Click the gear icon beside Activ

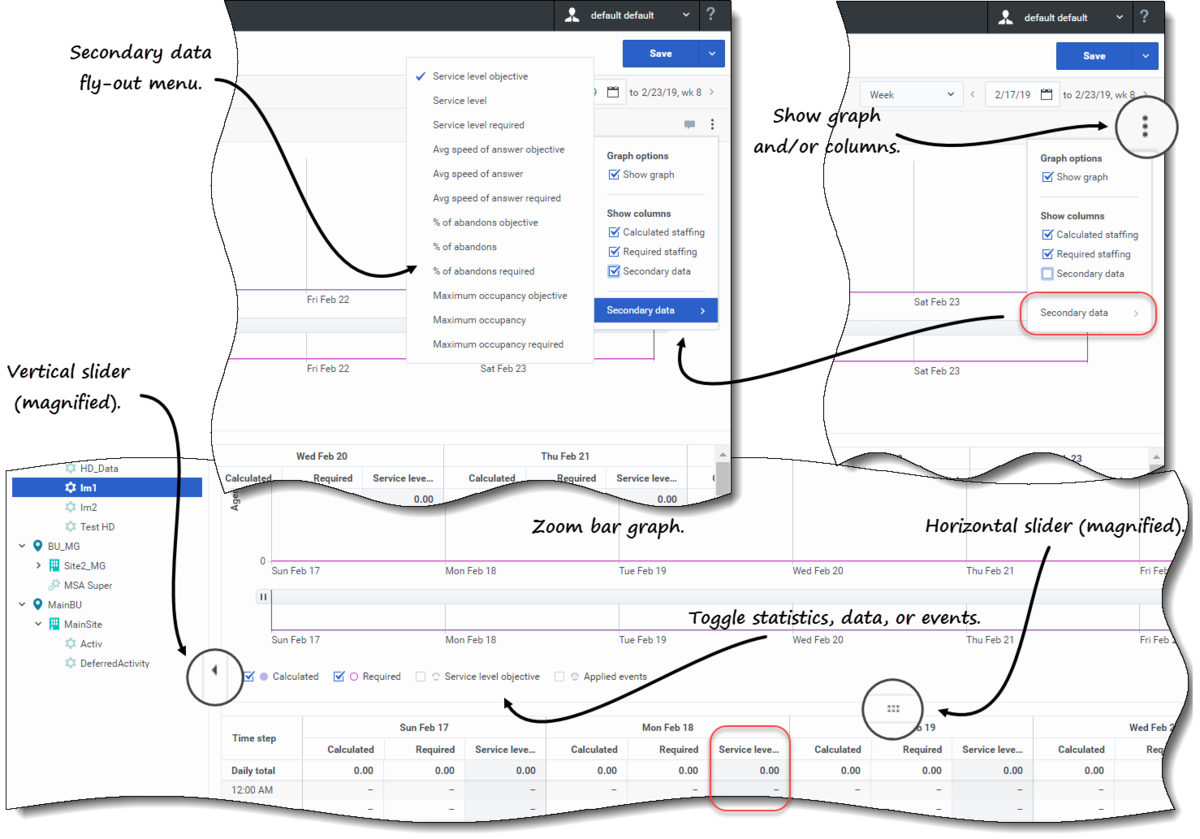[70, 644]
